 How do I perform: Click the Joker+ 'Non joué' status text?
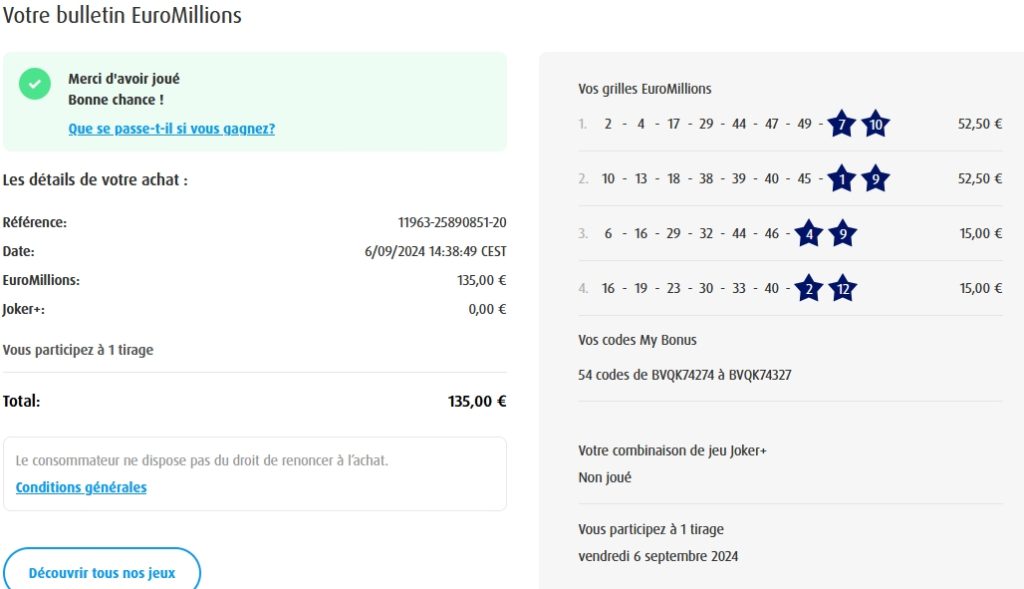click(x=604, y=477)
